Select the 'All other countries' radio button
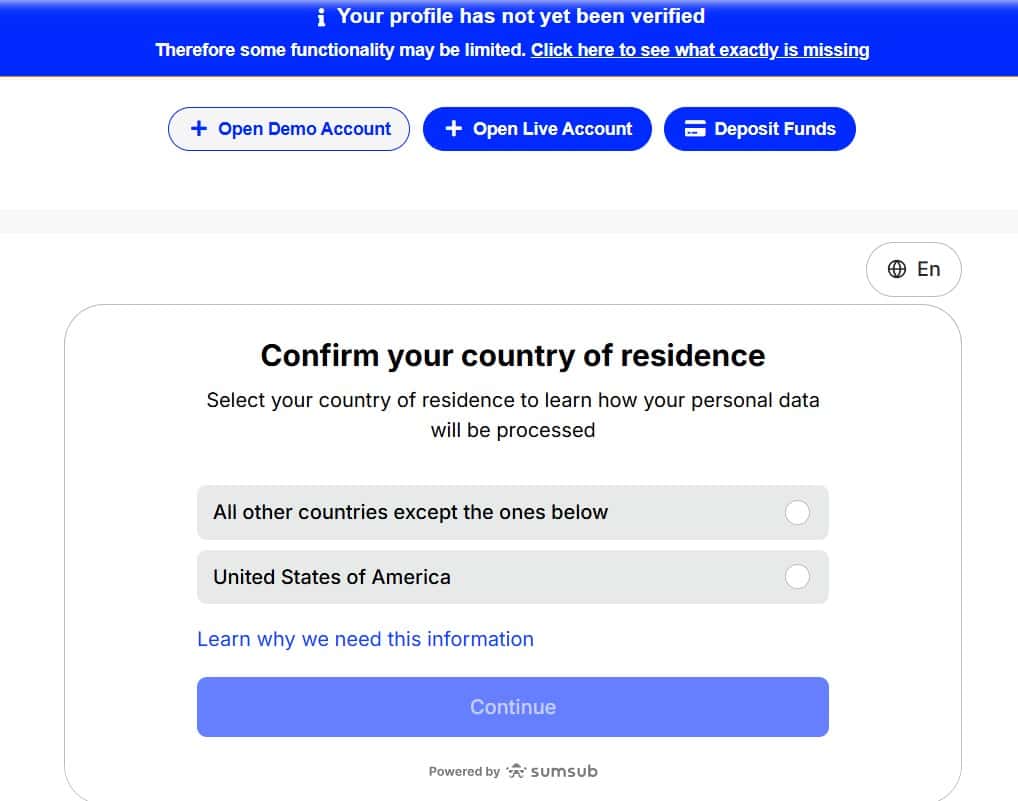 [797, 513]
